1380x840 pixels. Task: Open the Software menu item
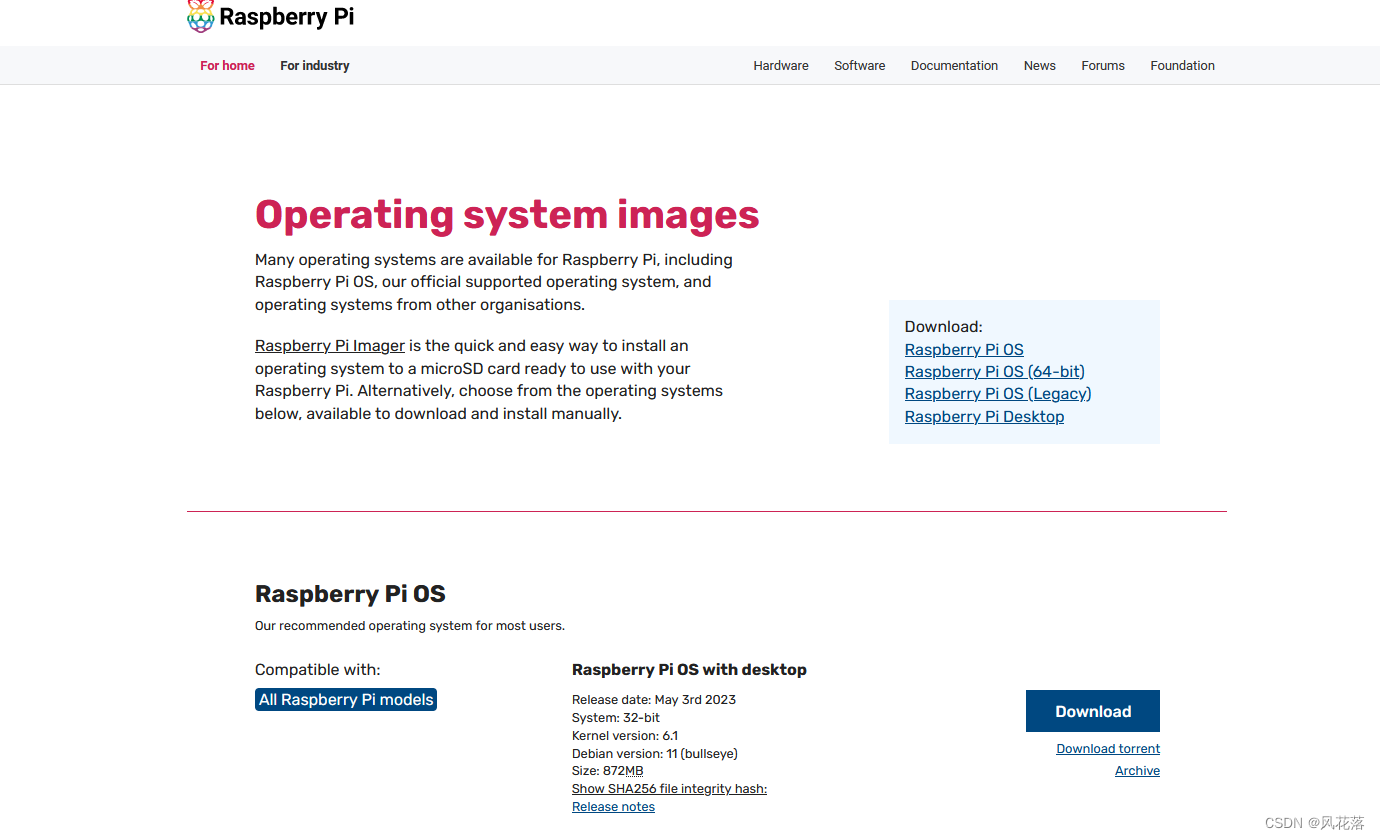click(860, 66)
